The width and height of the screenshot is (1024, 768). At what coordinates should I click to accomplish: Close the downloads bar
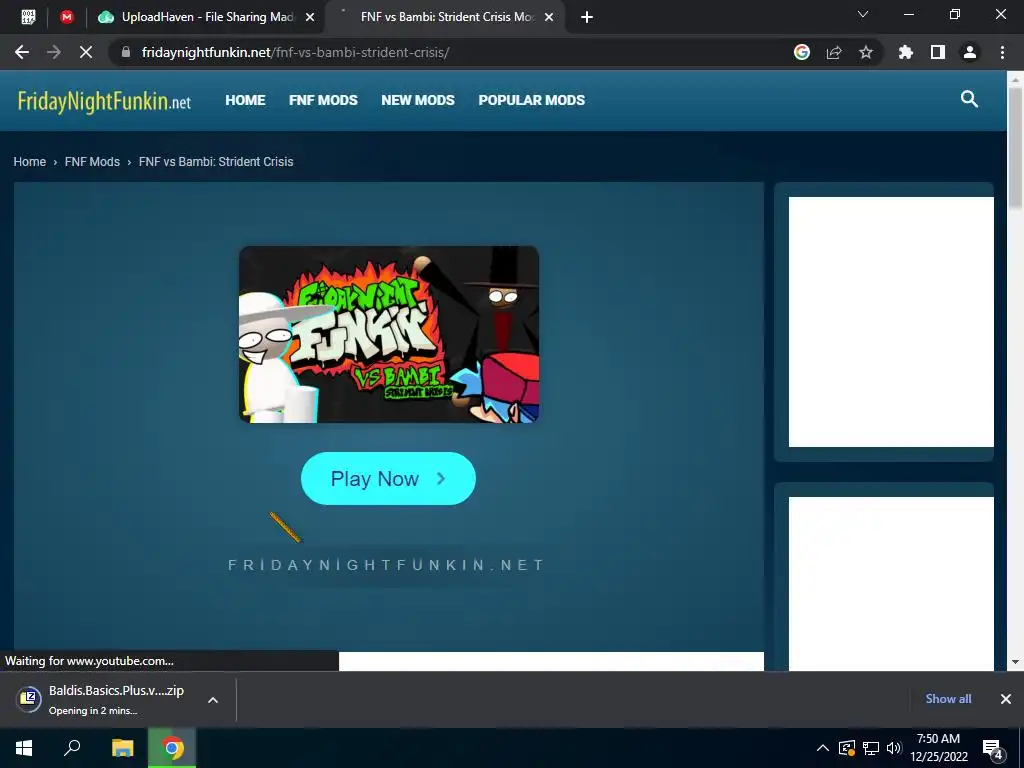pyautogui.click(x=1006, y=699)
